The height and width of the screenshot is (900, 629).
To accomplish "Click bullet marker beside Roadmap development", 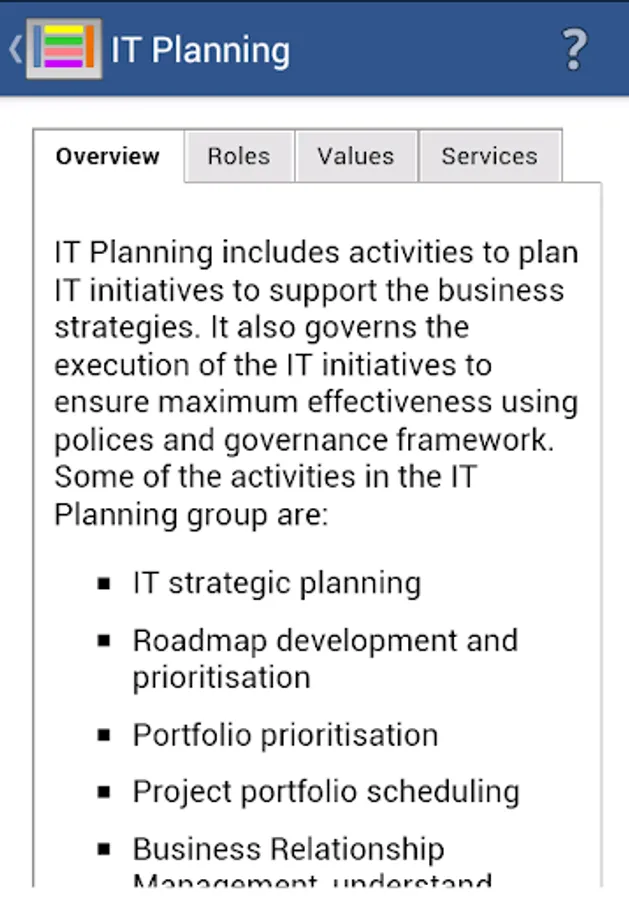I will 104,641.
